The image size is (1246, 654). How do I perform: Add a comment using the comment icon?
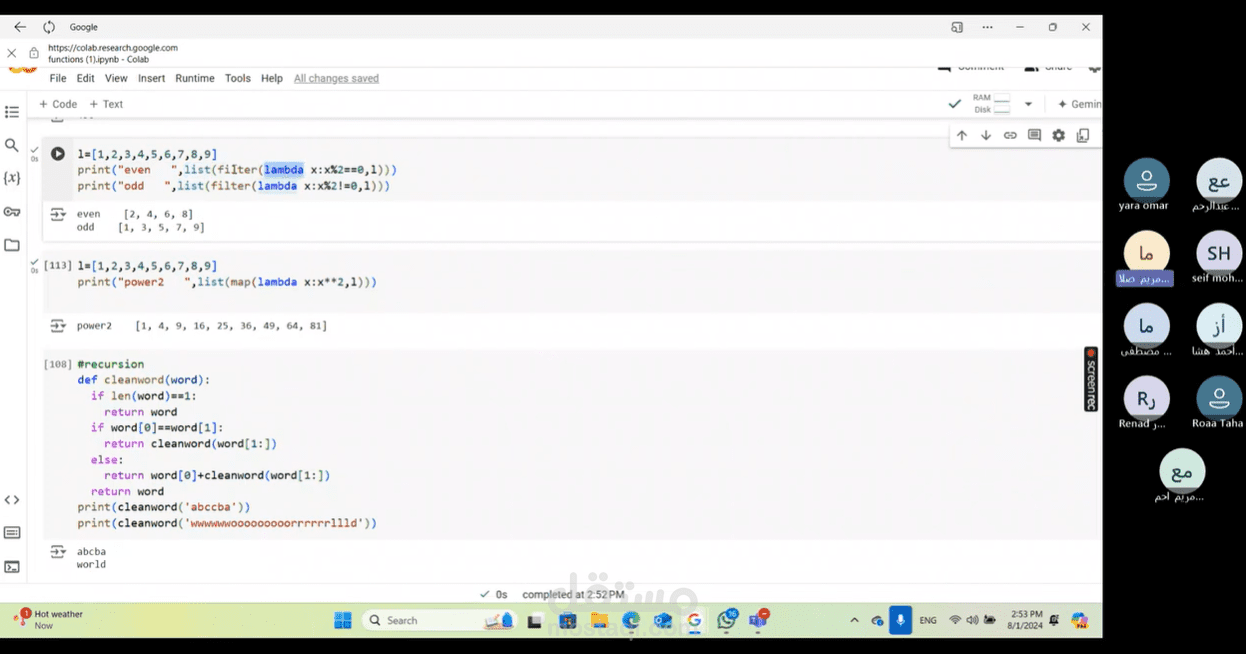point(1034,135)
